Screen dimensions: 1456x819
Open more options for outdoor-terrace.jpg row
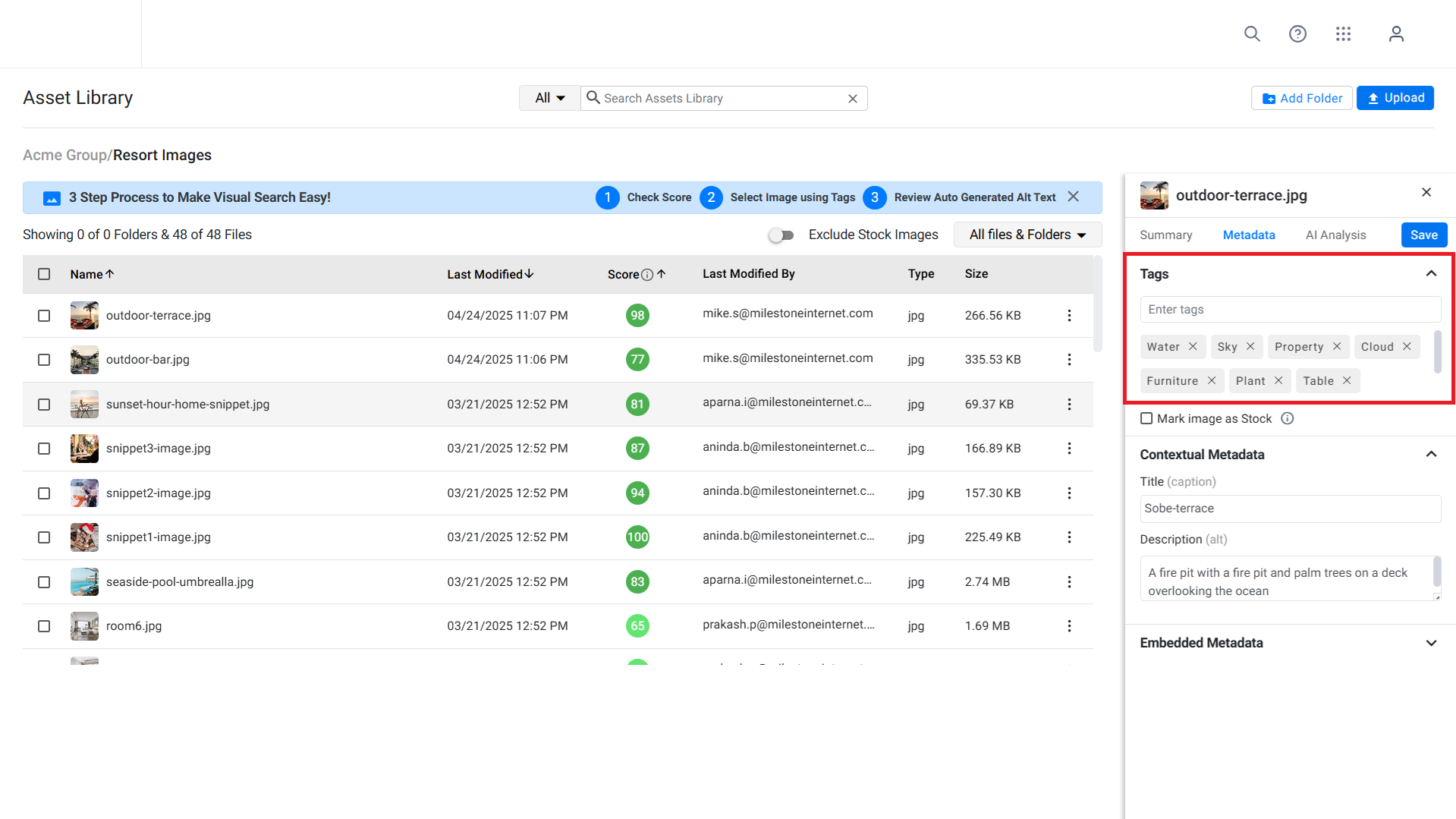[x=1069, y=316]
